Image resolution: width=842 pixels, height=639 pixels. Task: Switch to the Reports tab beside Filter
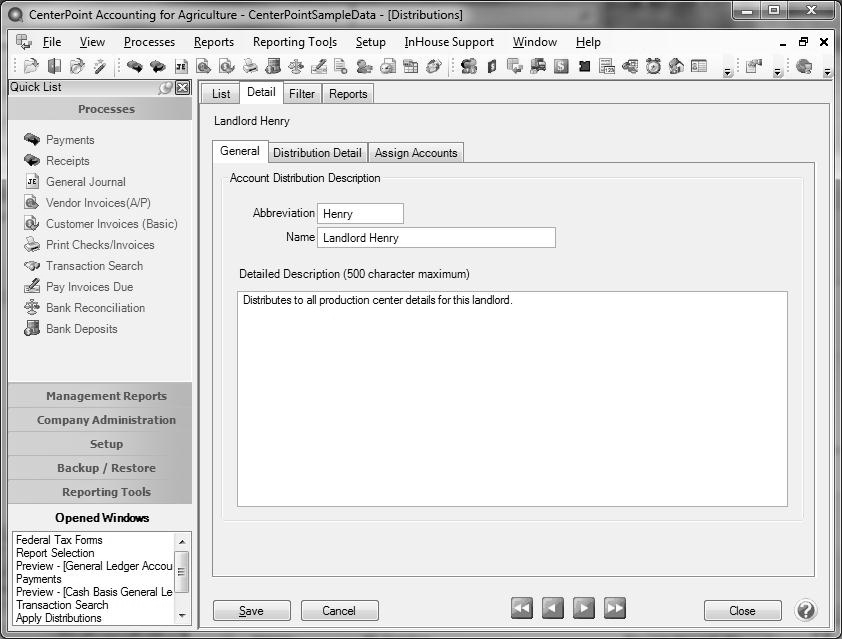(x=348, y=94)
